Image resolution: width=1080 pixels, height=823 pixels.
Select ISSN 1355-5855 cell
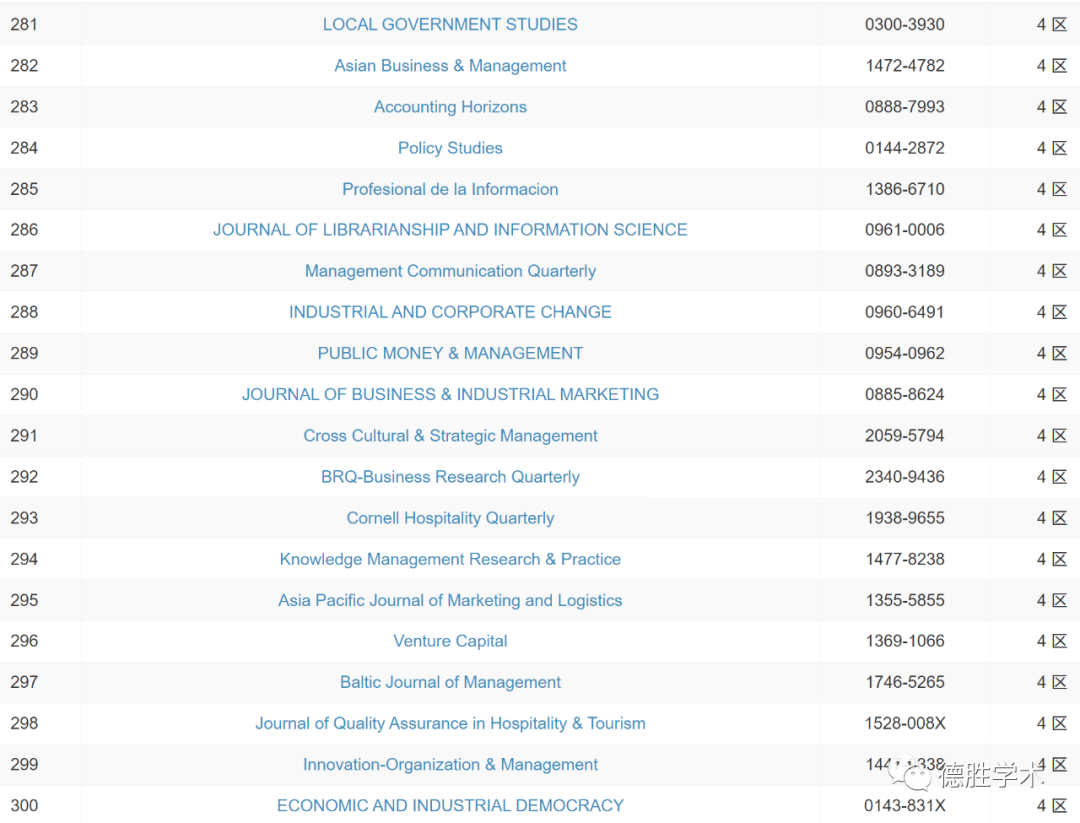904,601
